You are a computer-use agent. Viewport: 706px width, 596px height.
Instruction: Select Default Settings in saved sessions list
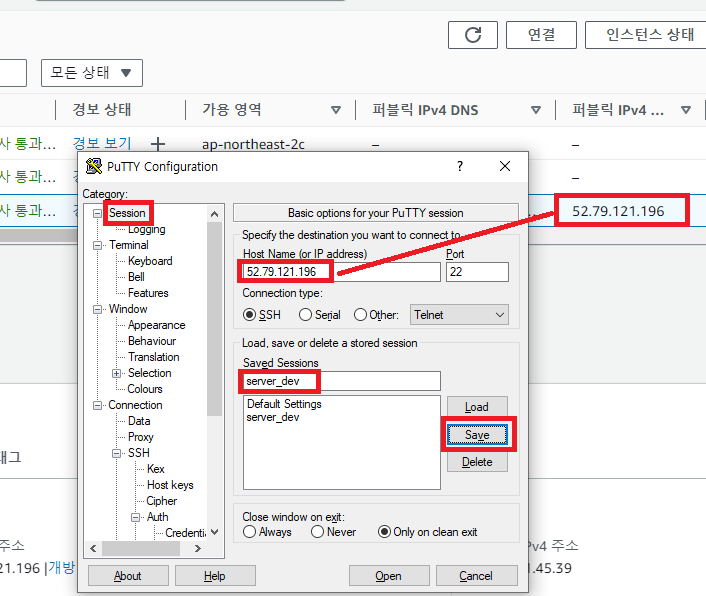(x=284, y=404)
